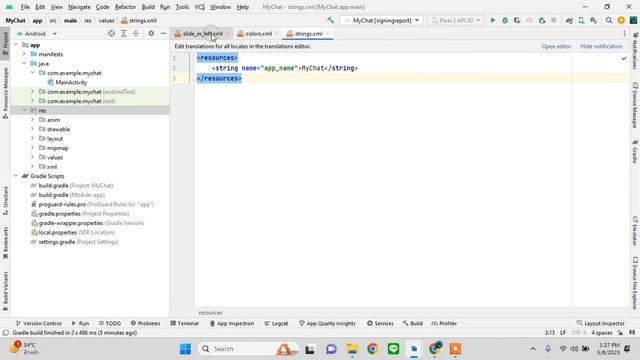Viewport: 640px width, 360px height.
Task: Select build.gradle (Module :app) file
Action: point(71,195)
